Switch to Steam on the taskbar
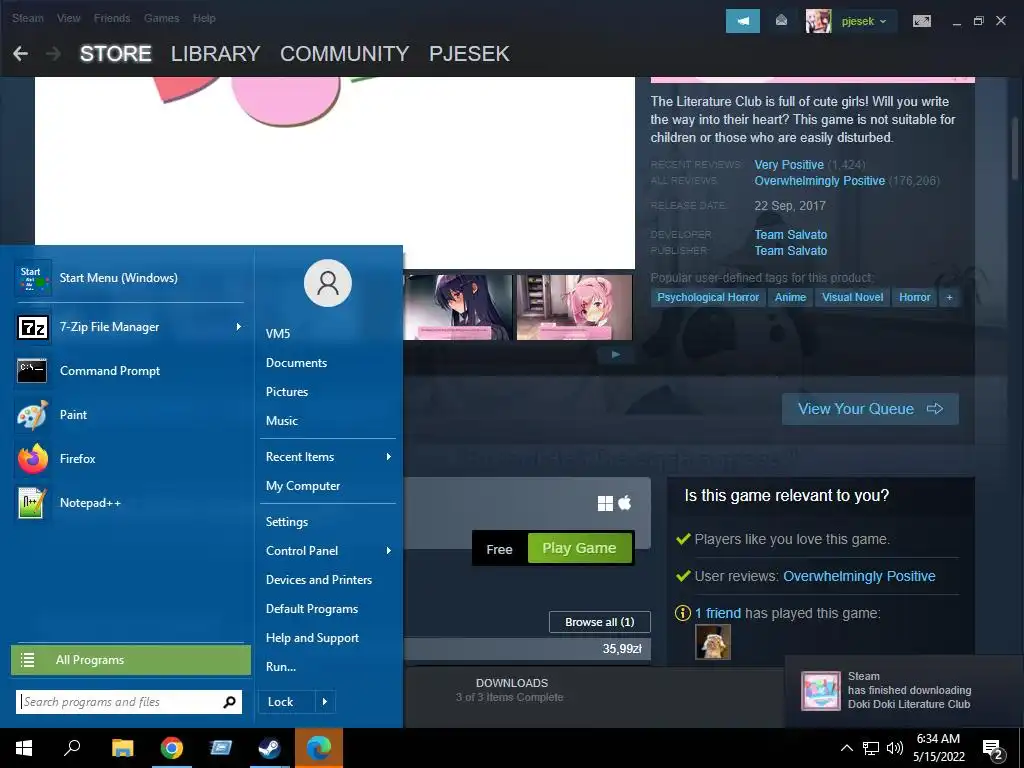Image resolution: width=1024 pixels, height=768 pixels. [x=269, y=748]
